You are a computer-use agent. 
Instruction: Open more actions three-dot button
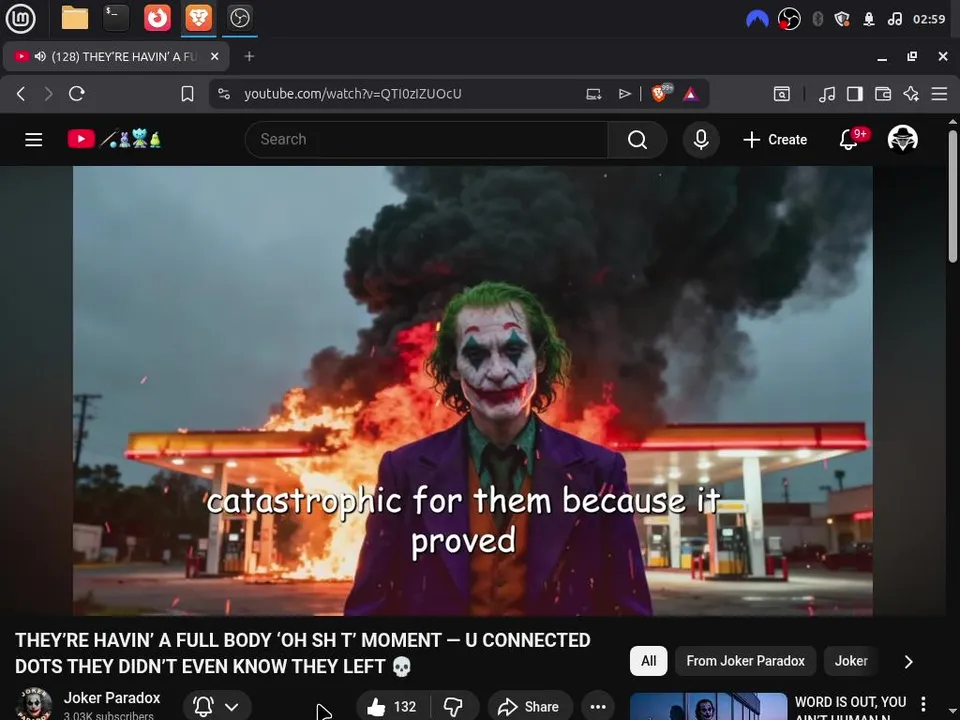pos(598,707)
